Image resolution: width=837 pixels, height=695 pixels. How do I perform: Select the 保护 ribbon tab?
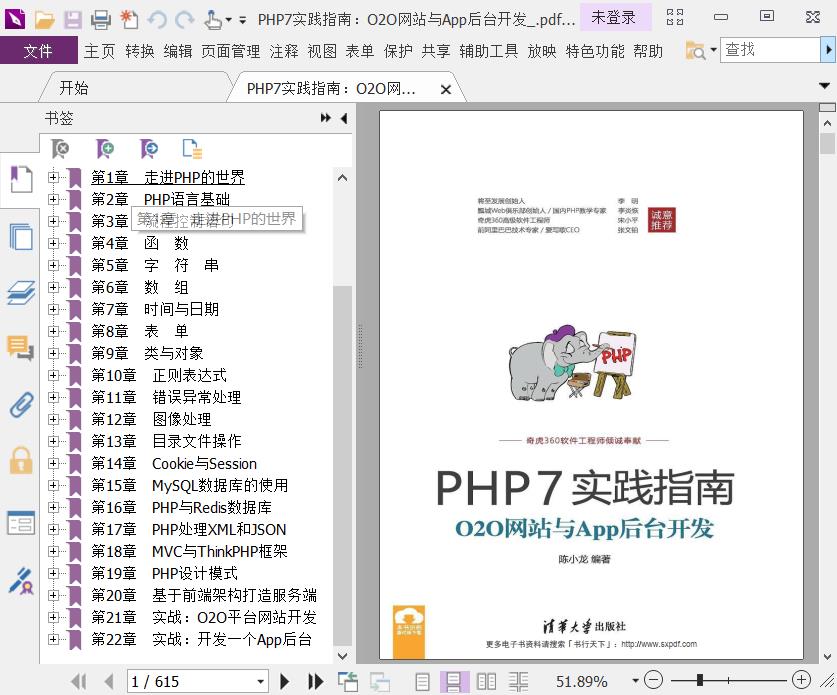398,51
